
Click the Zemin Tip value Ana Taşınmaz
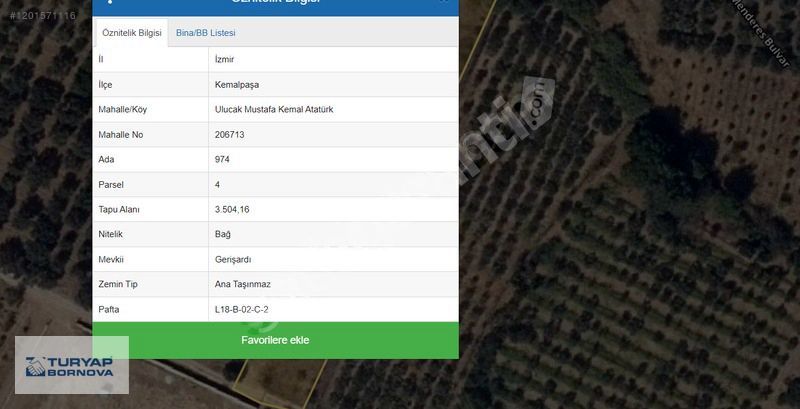[243, 285]
